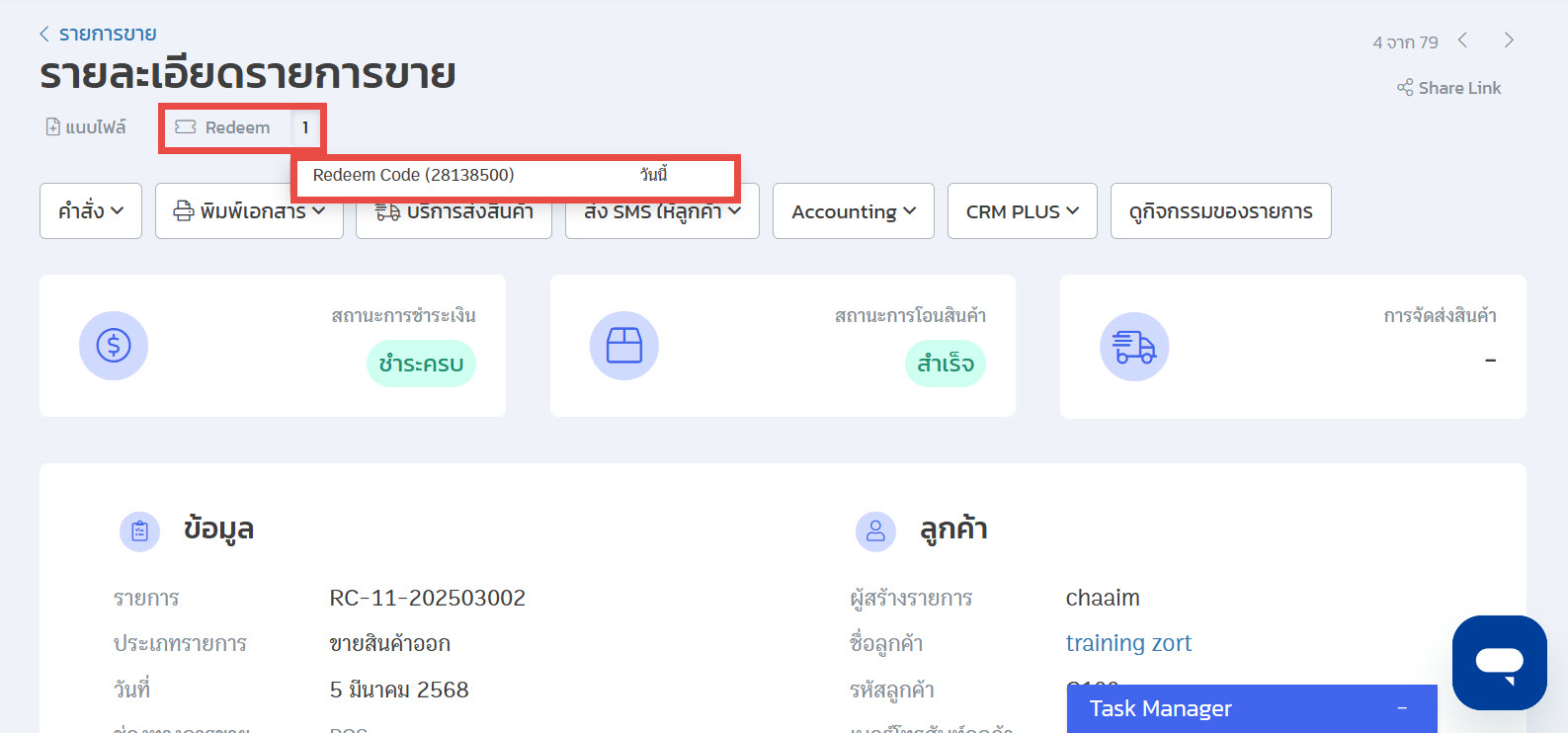Go to previous record arrow
Screen dimensions: 1568x733
click(x=1463, y=41)
